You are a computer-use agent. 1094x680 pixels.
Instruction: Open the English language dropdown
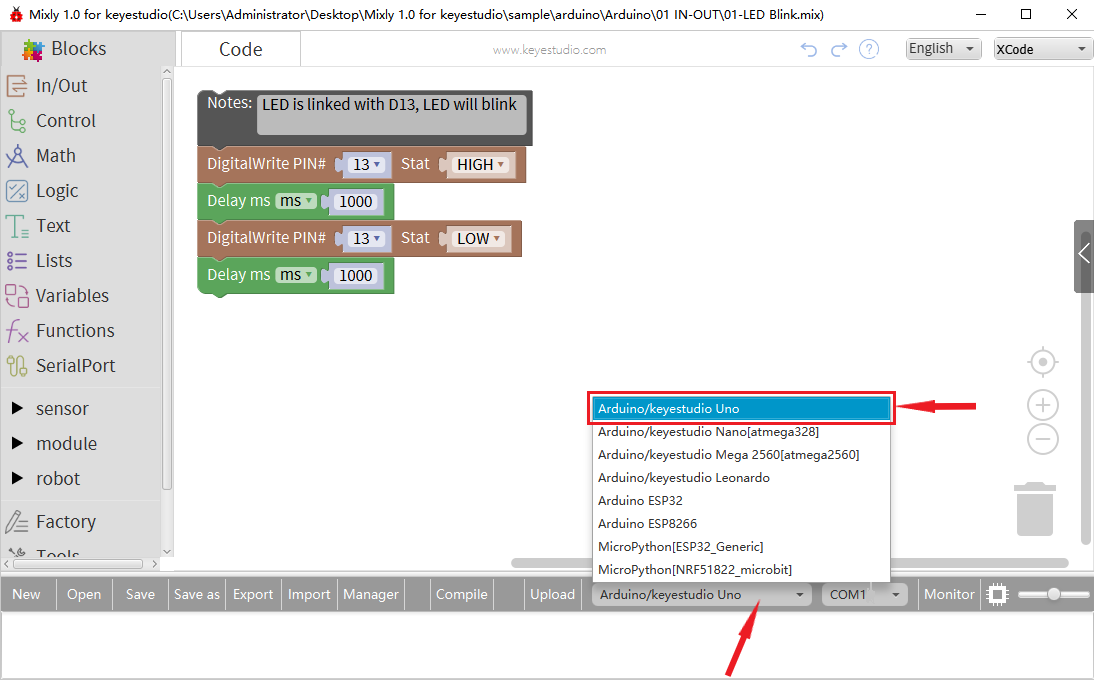click(943, 49)
